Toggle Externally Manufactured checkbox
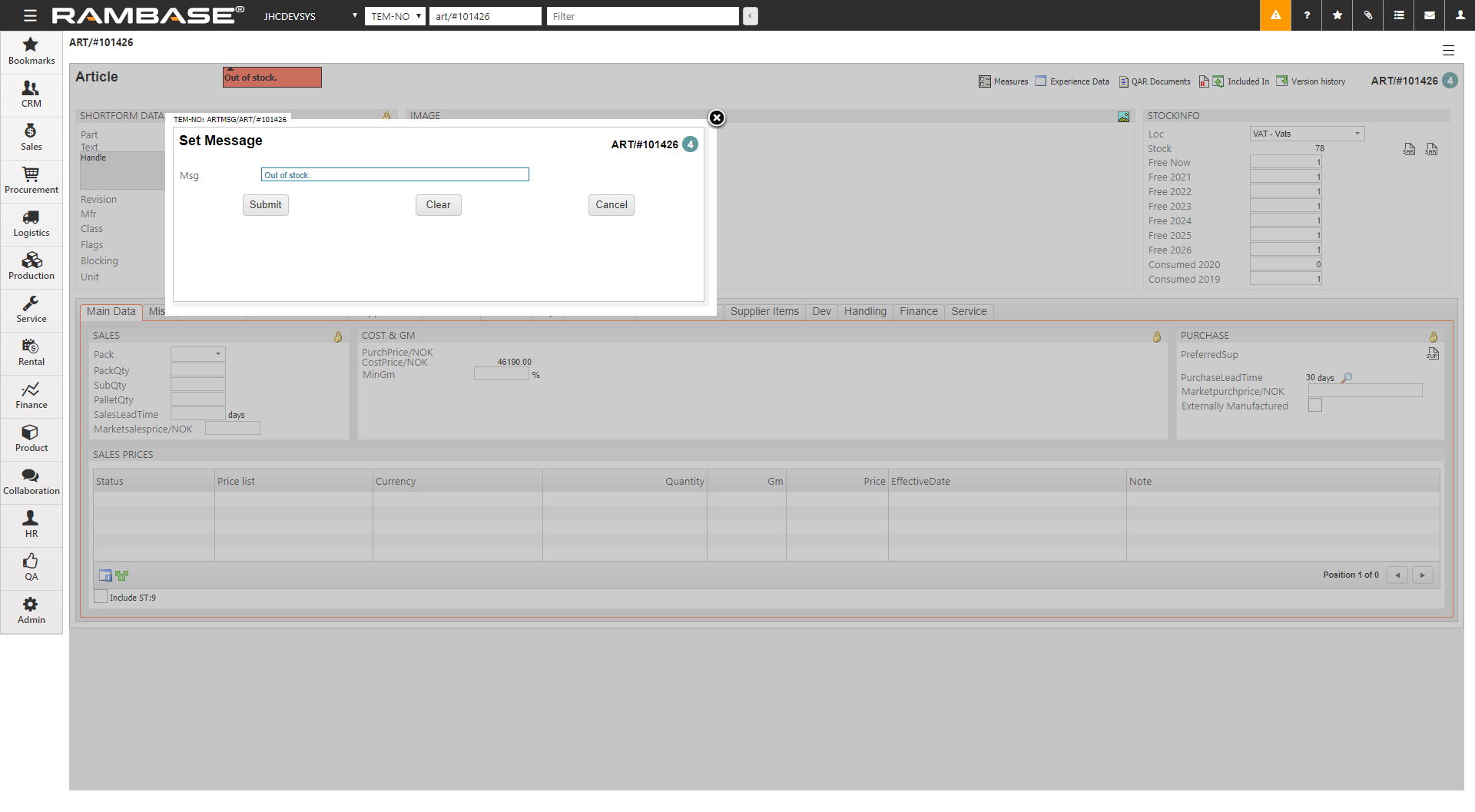Image resolution: width=1475 pixels, height=812 pixels. (1315, 406)
